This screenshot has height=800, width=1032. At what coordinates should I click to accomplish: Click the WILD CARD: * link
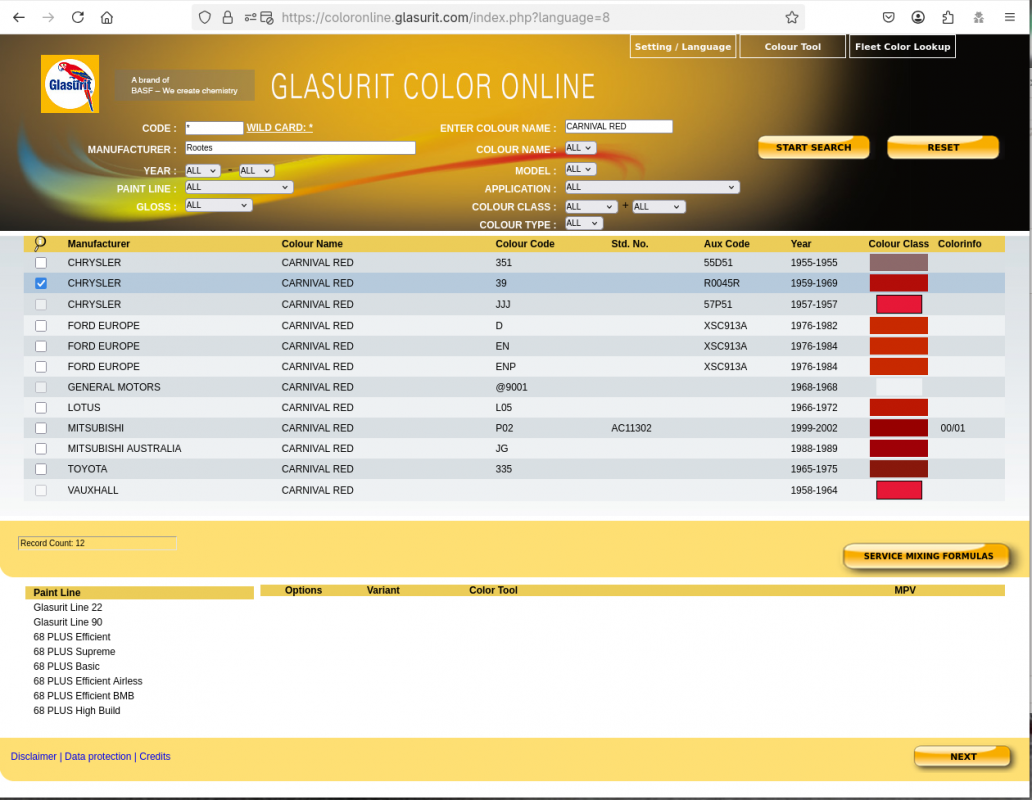(280, 128)
